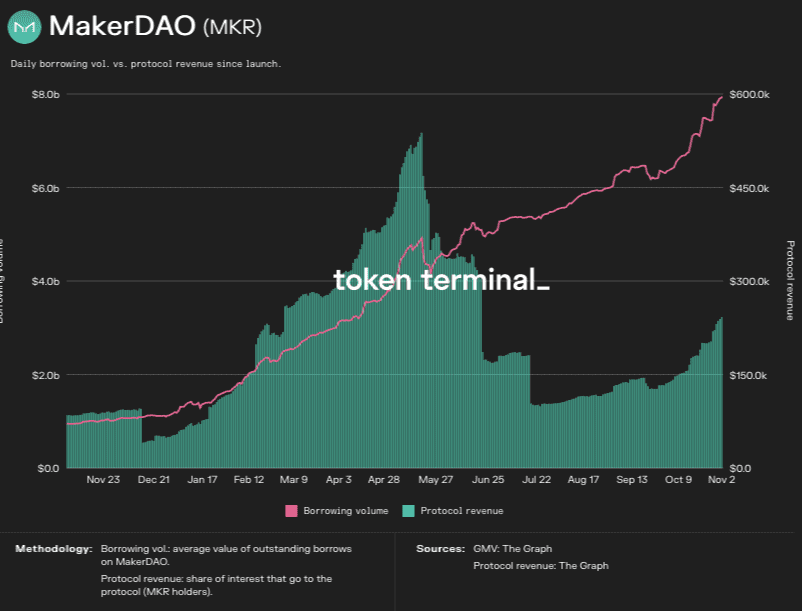The image size is (802, 611).
Task: Click the $2.0b left axis label
Action: click(47, 375)
